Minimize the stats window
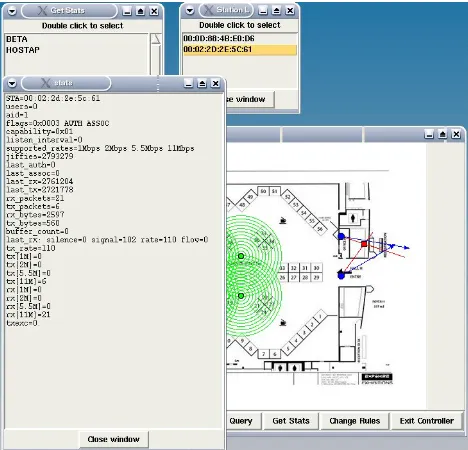 click(188, 83)
